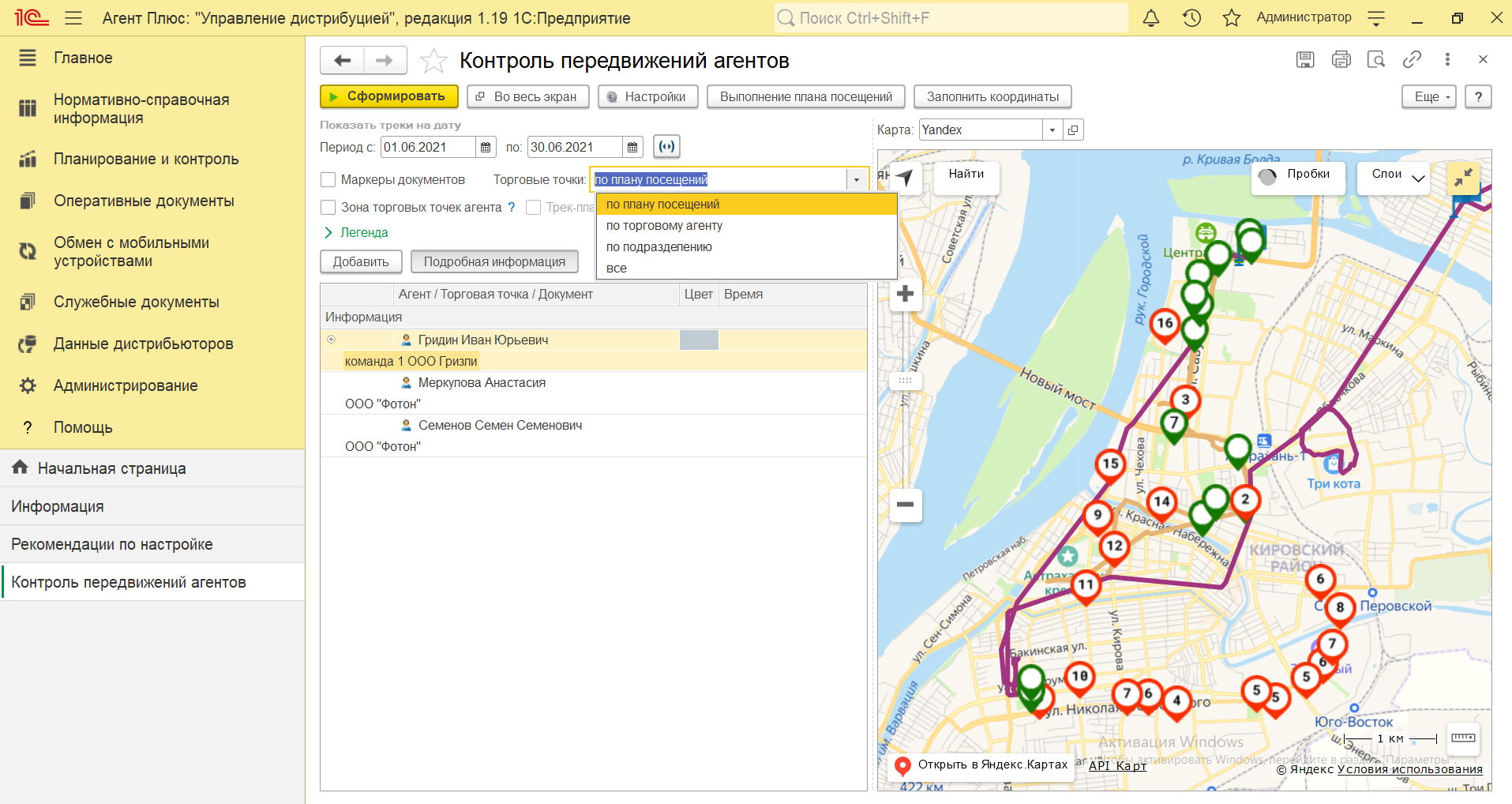Screen dimensions: 1512x804
Task: Select все option in the list
Action: point(747,269)
